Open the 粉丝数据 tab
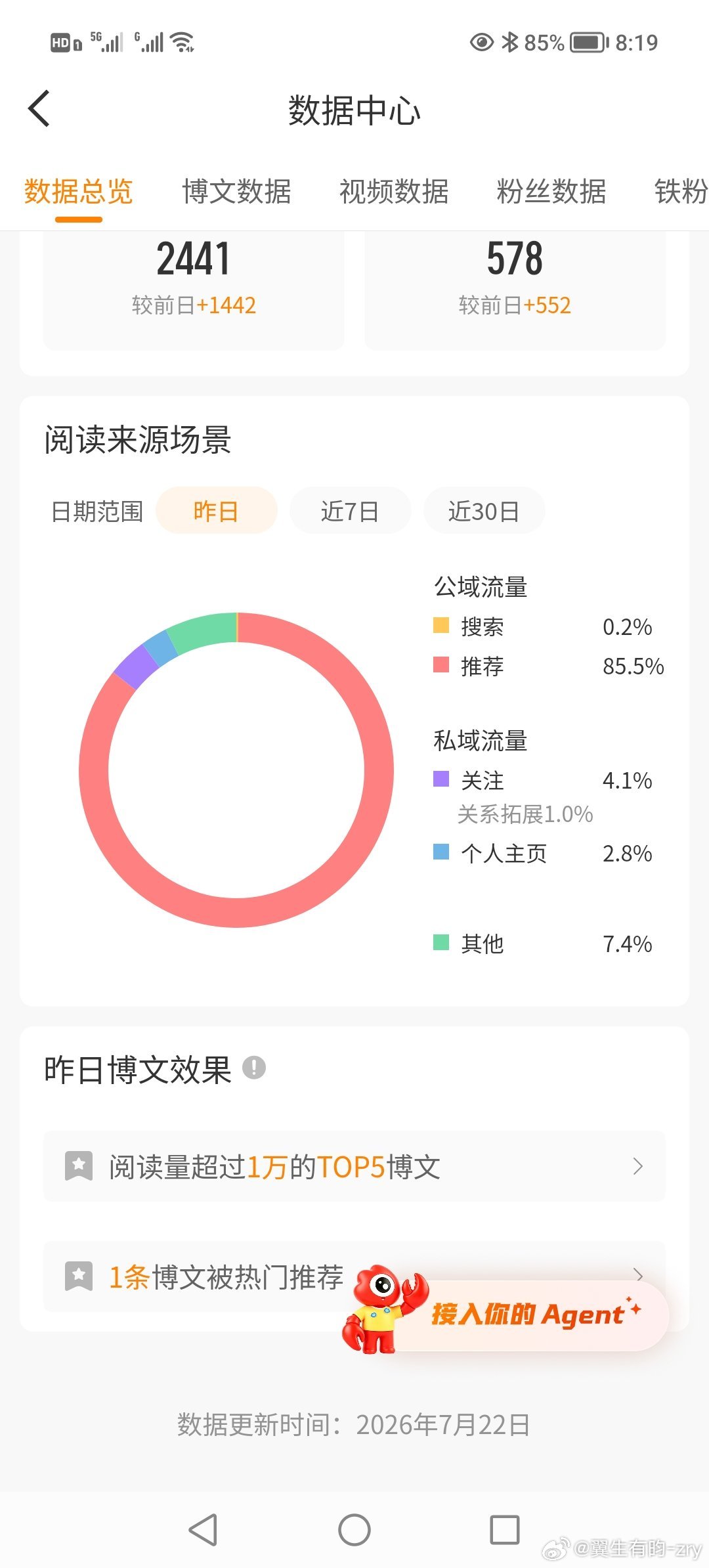This screenshot has width=709, height=1568. click(x=551, y=192)
